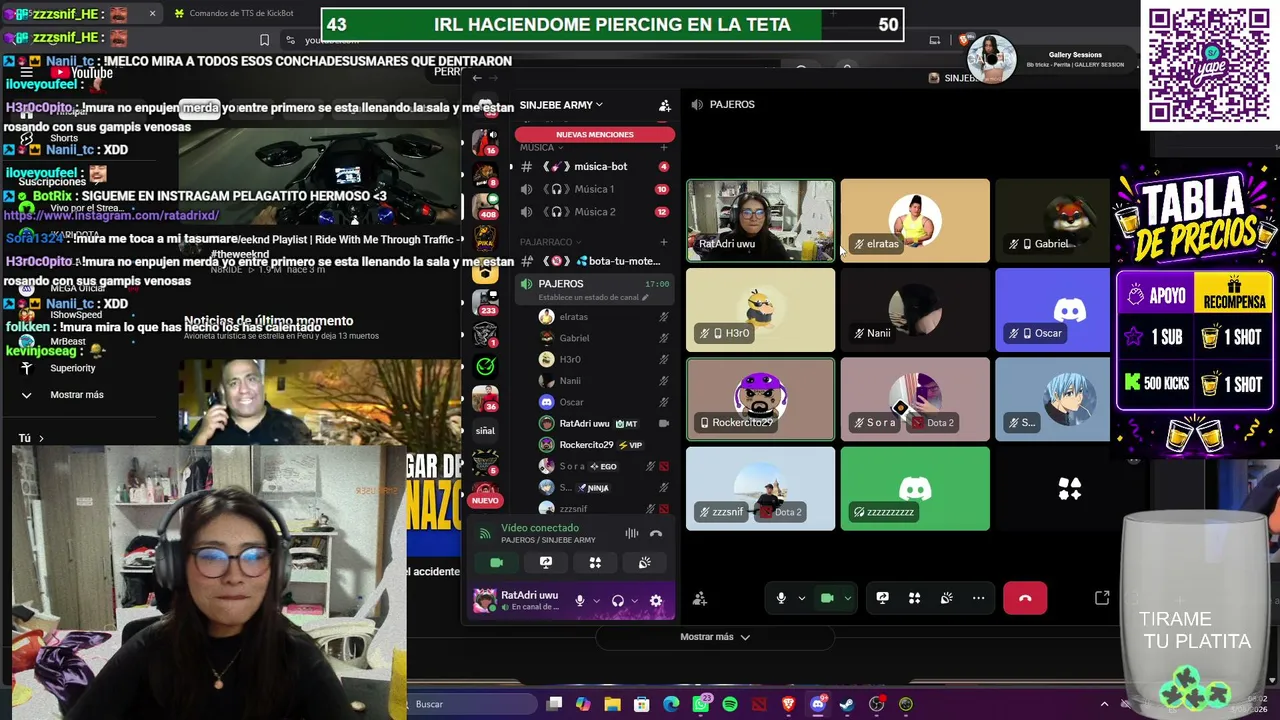Open Spotify from the taskbar
Viewport: 1280px width, 720px height.
730,704
